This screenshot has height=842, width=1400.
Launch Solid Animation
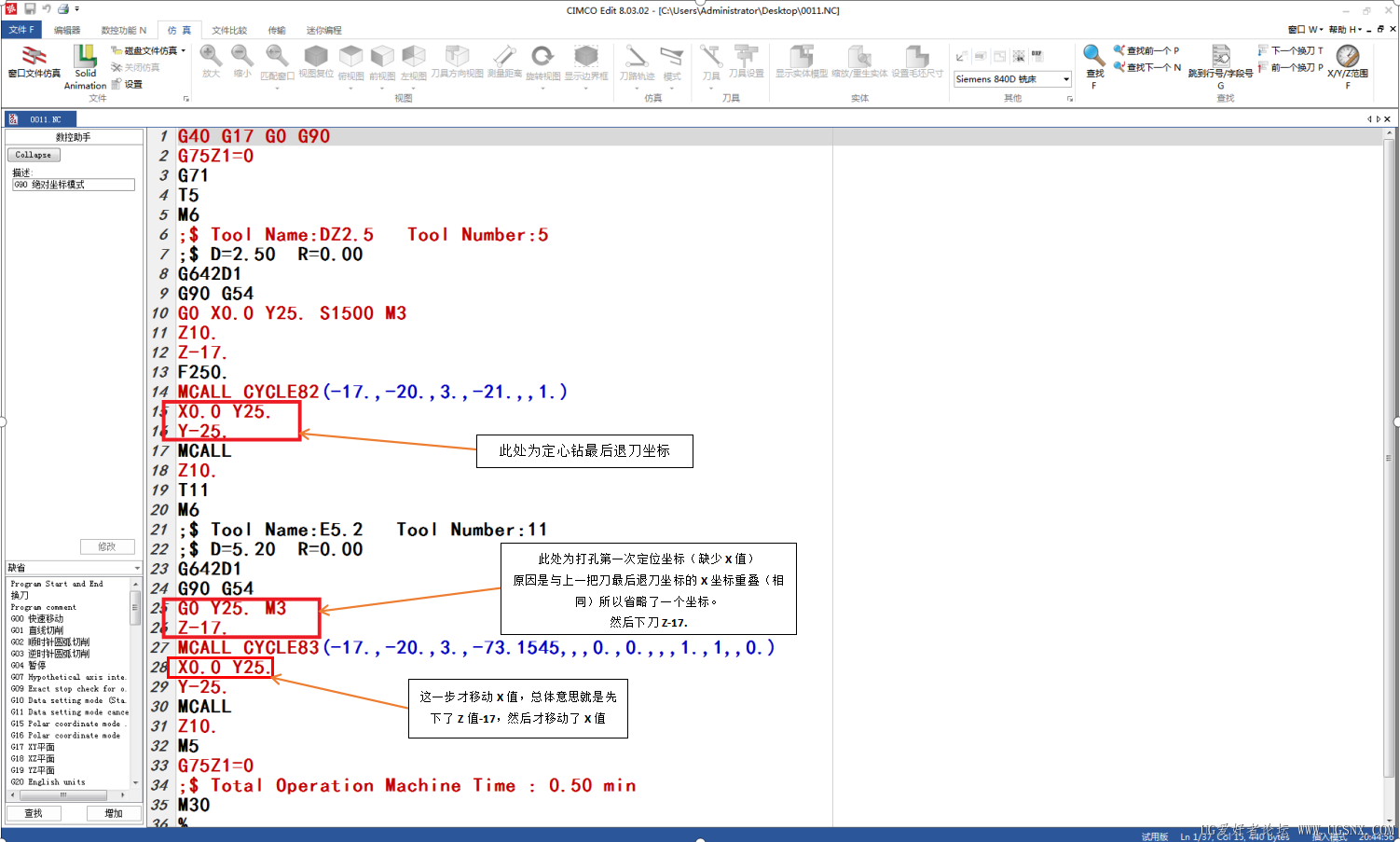point(85,67)
